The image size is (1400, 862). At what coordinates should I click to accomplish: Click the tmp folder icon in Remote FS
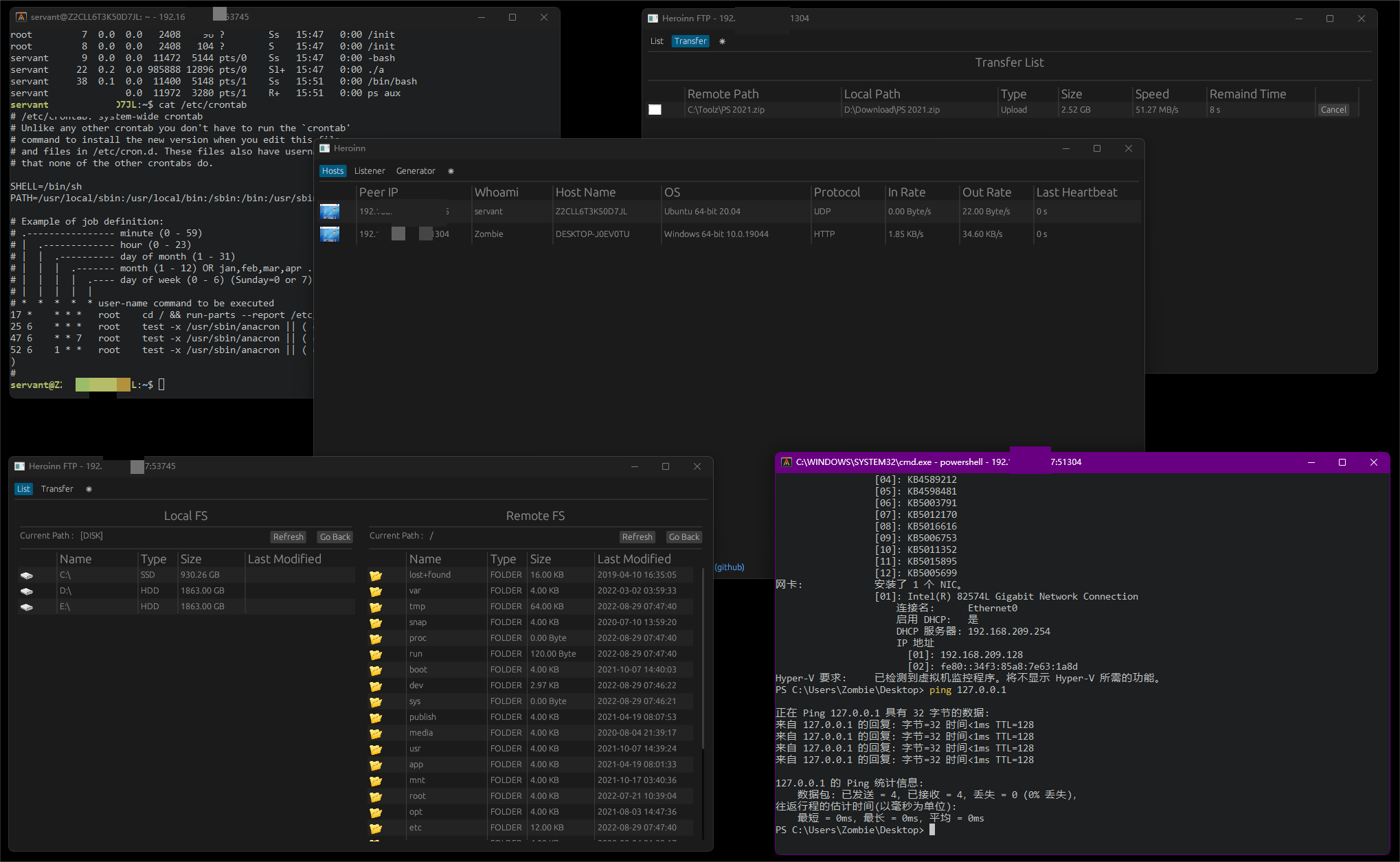[x=376, y=607]
